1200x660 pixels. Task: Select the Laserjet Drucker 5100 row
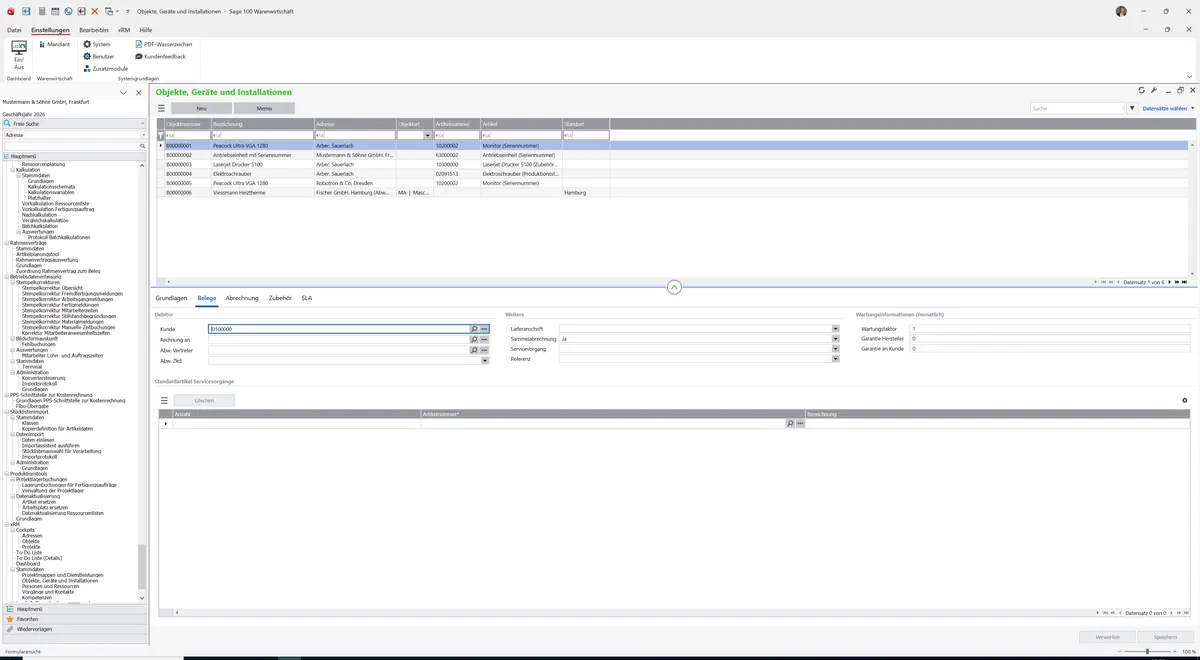coord(674,164)
